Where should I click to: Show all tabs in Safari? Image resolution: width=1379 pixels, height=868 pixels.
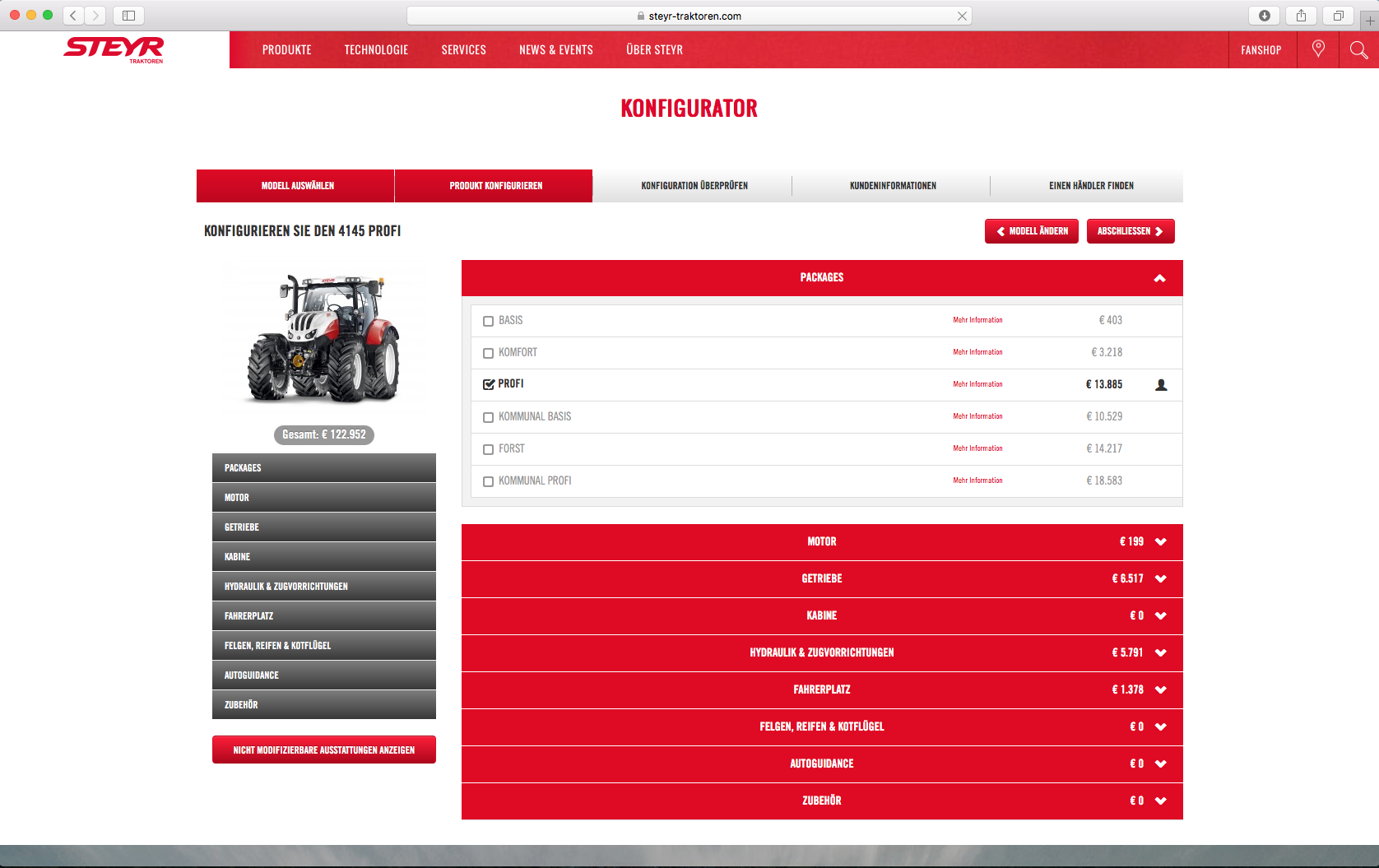click(1339, 15)
